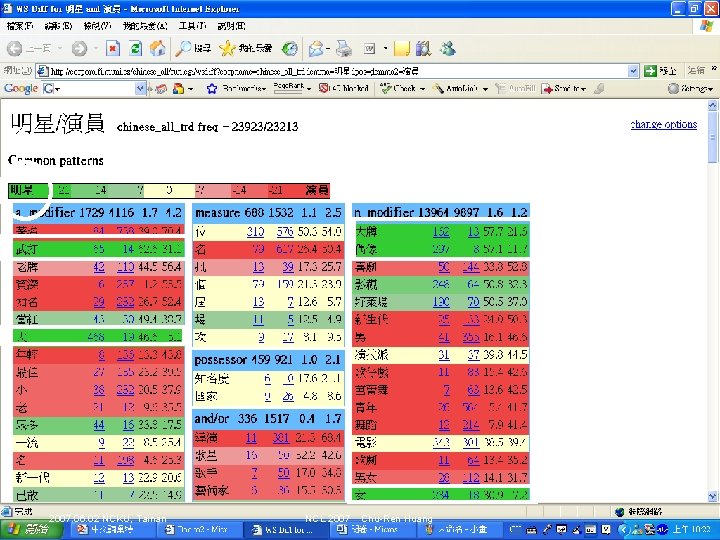Expand the address bar history dropdown
This screenshot has width=720, height=540.
click(x=633, y=71)
